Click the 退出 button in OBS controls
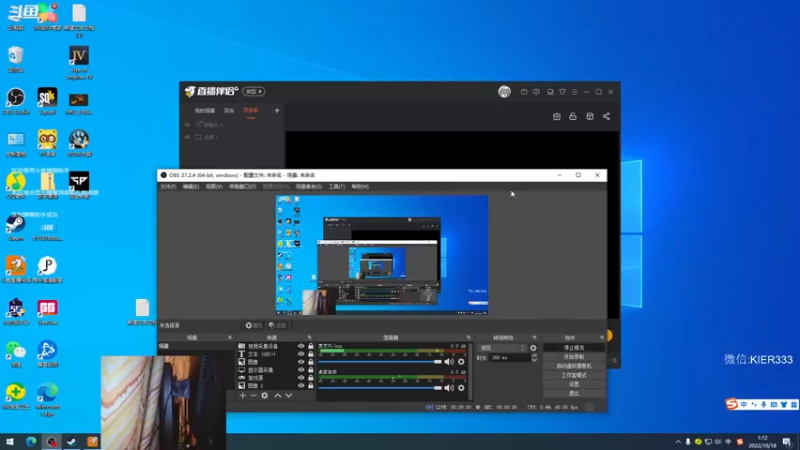Viewport: 800px width, 450px height. click(574, 393)
